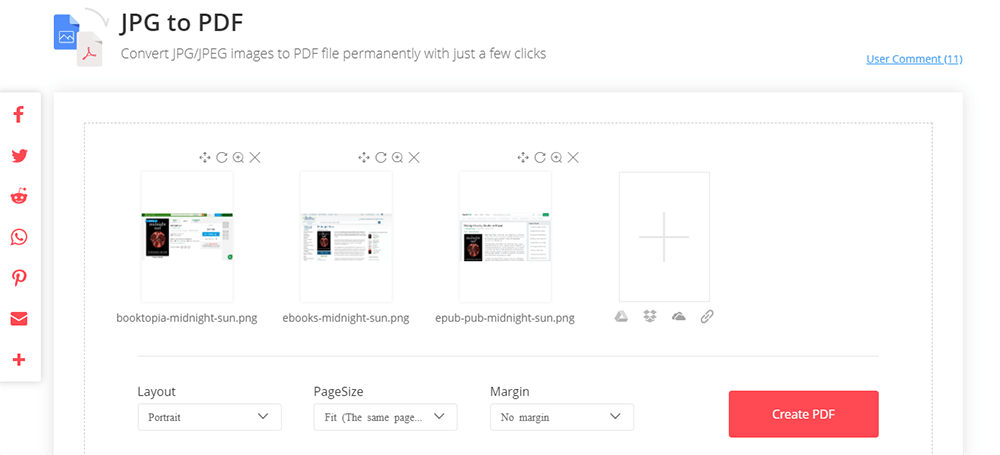Open the User Comment (11) link

coord(913,59)
